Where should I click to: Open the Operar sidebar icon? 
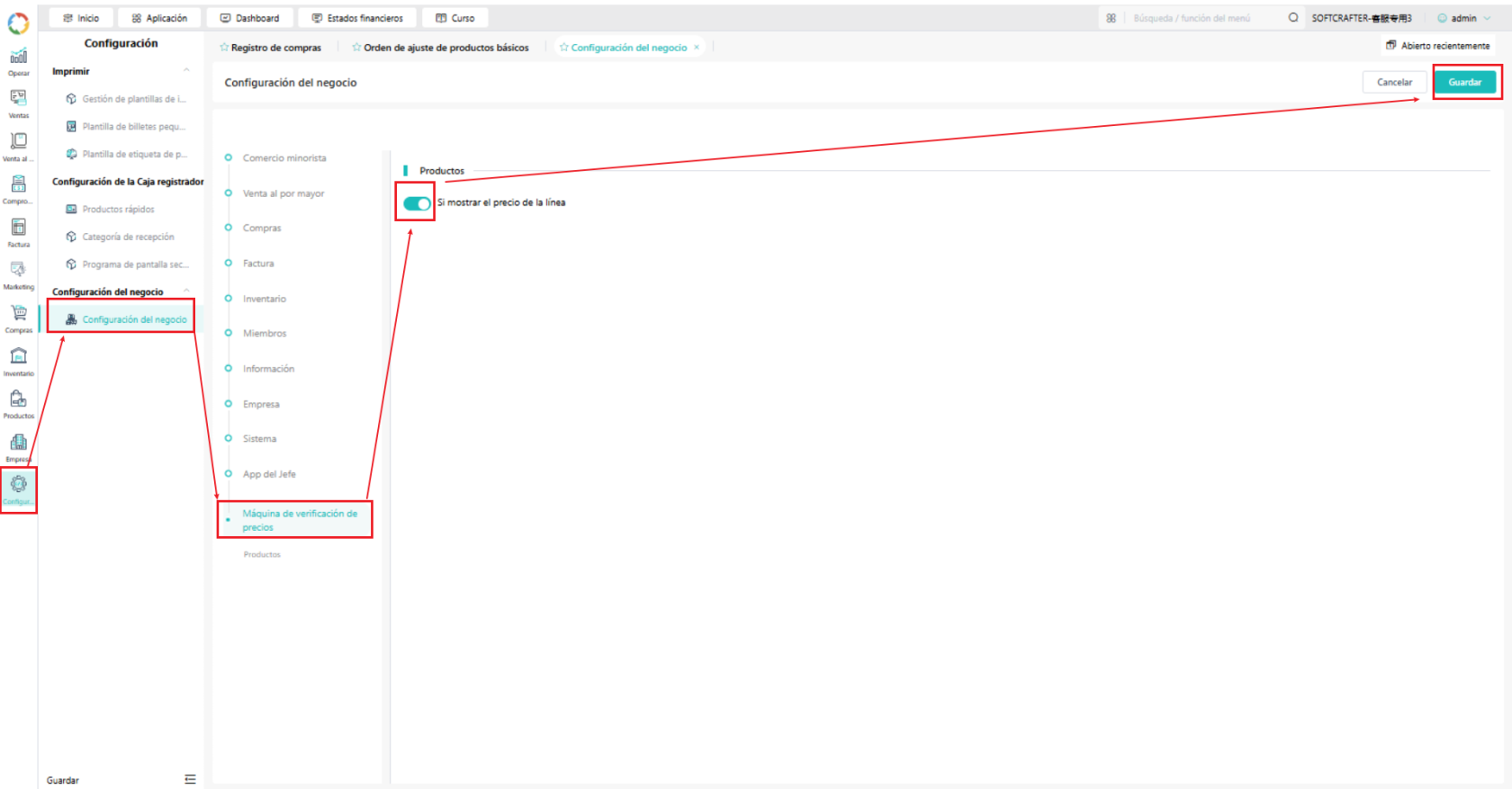(x=18, y=62)
